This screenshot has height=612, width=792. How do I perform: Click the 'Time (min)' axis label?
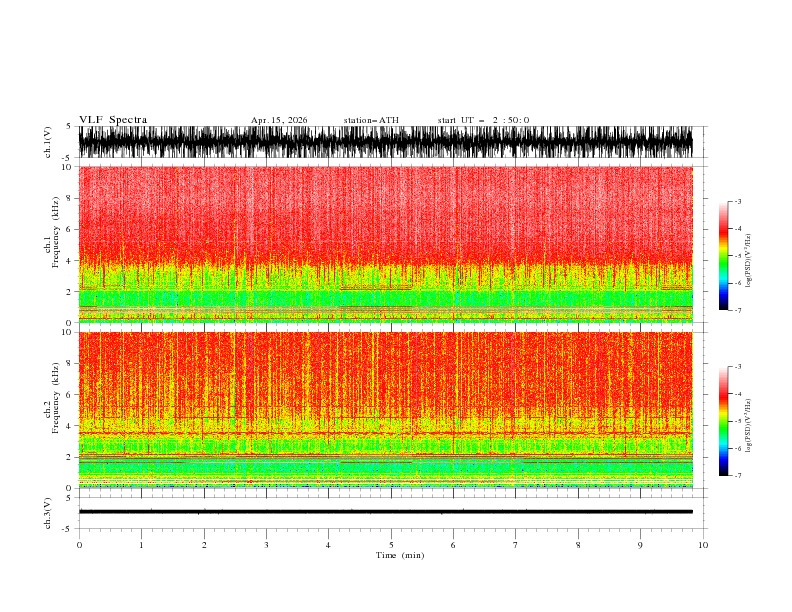[x=400, y=555]
